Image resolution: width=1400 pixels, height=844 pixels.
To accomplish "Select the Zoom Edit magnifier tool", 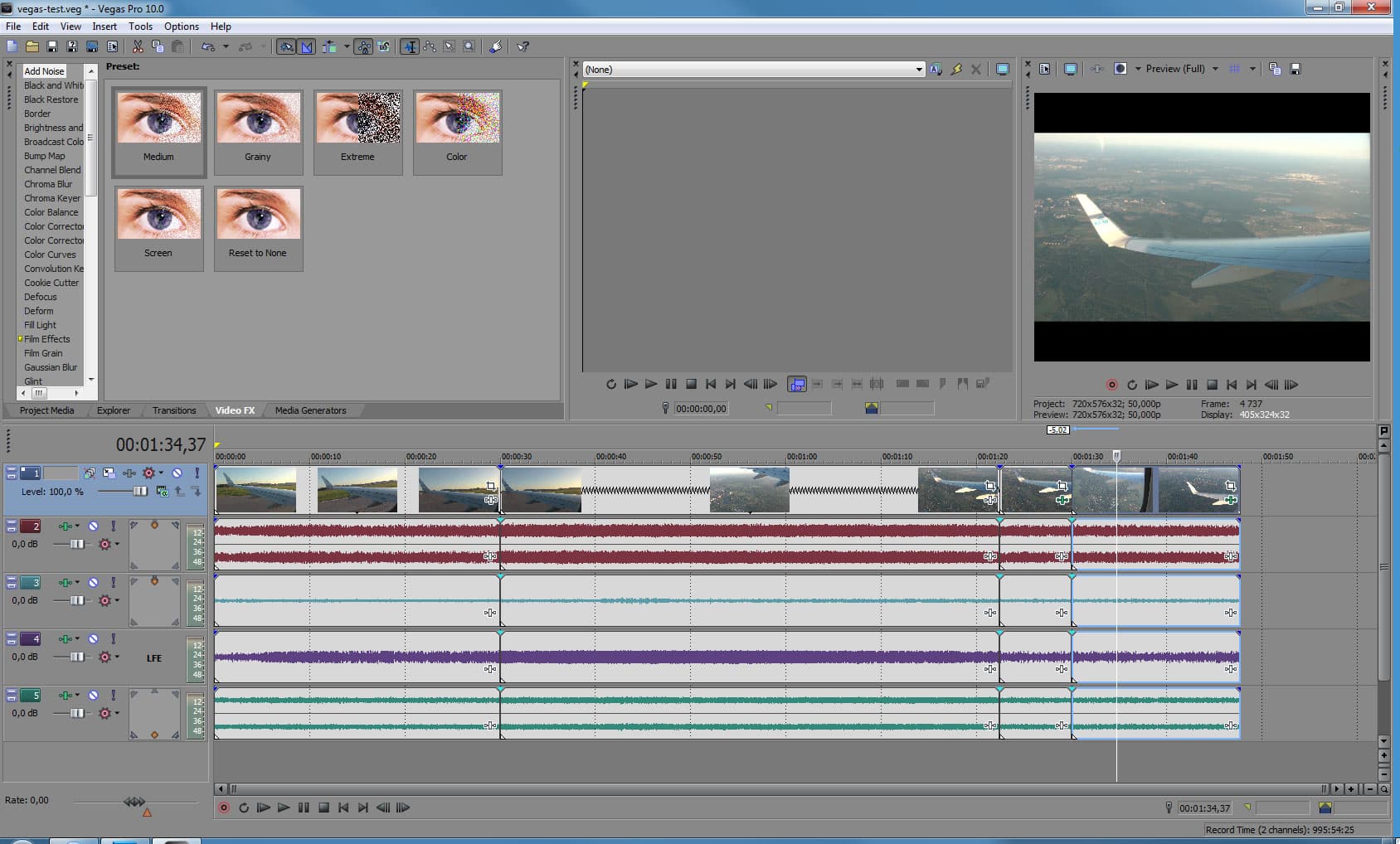I will (469, 47).
